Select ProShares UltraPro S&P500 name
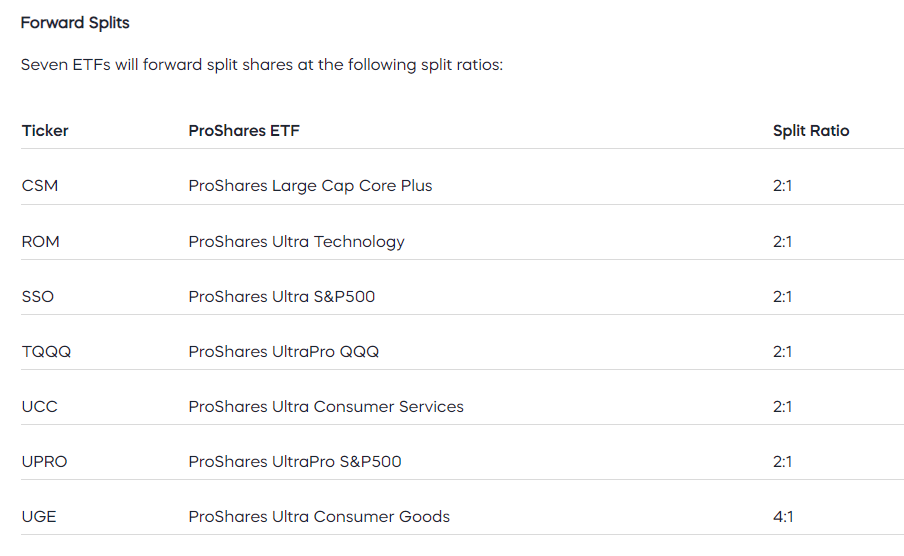 295,462
